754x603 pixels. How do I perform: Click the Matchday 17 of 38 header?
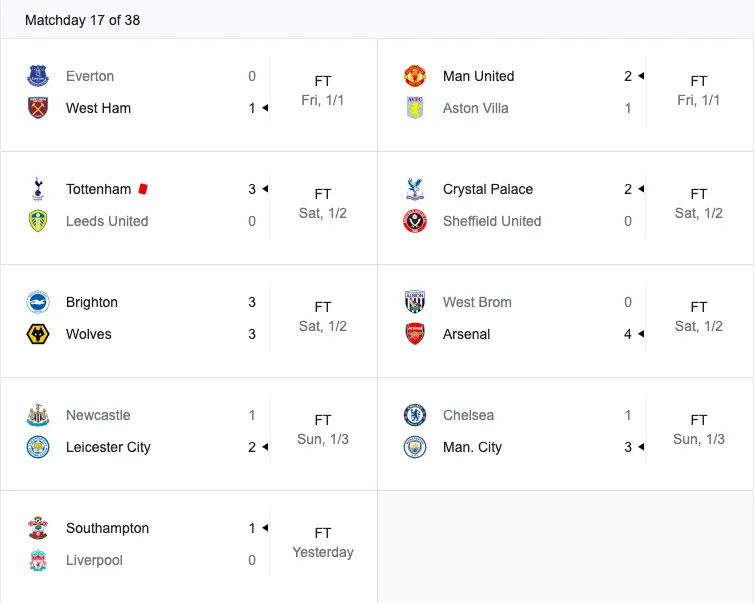click(82, 20)
